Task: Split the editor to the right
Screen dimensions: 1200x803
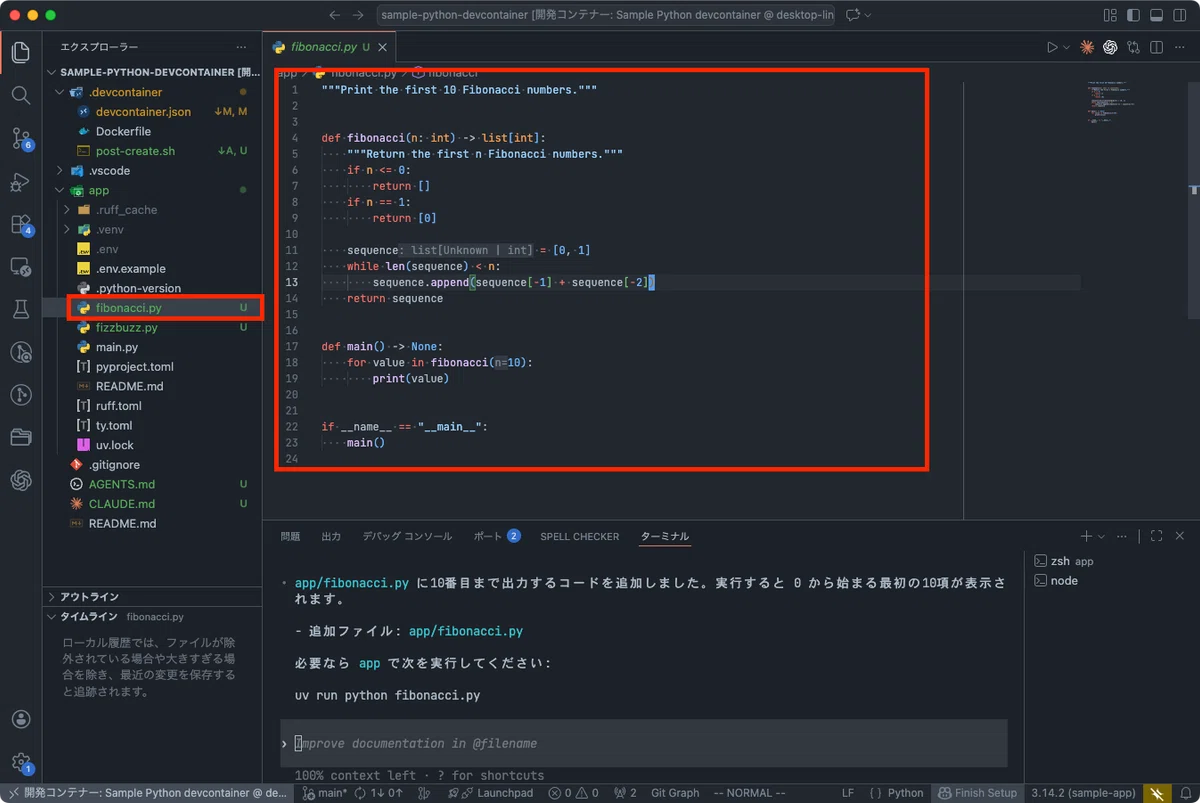Action: click(x=1156, y=47)
